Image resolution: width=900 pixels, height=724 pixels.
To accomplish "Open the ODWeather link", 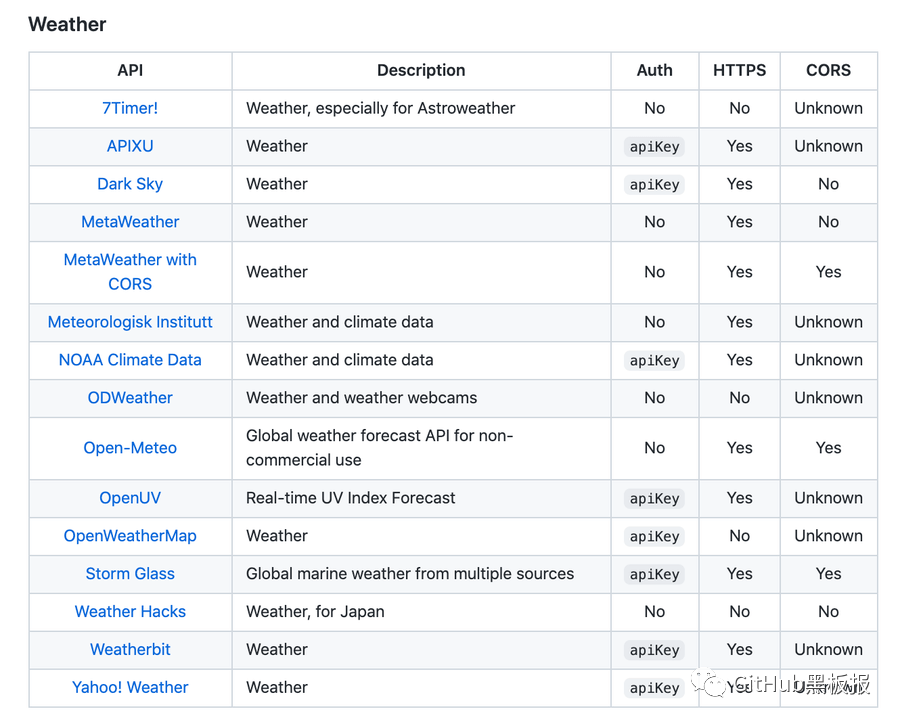I will pyautogui.click(x=130, y=398).
